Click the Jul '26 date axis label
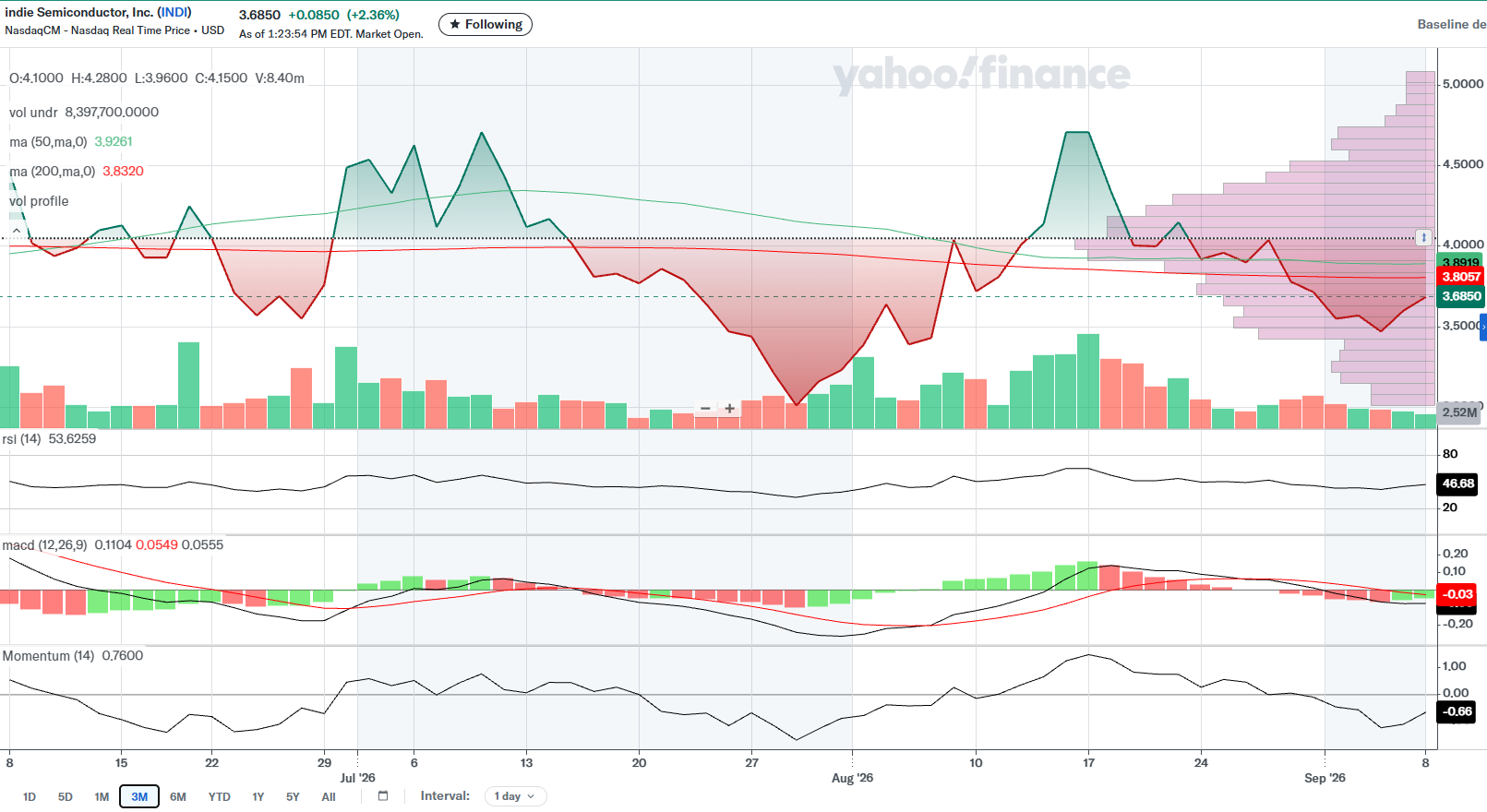The image size is (1487, 812). (357, 778)
